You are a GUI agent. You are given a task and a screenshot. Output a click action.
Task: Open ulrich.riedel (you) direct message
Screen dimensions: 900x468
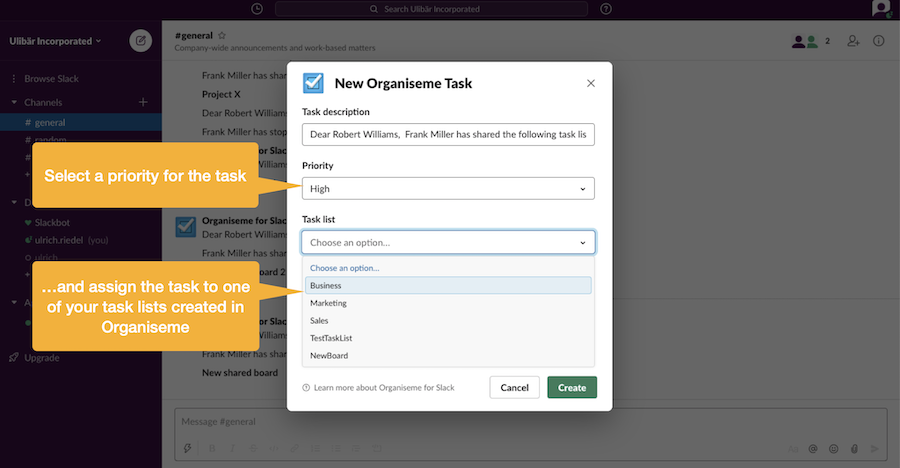click(x=71, y=240)
